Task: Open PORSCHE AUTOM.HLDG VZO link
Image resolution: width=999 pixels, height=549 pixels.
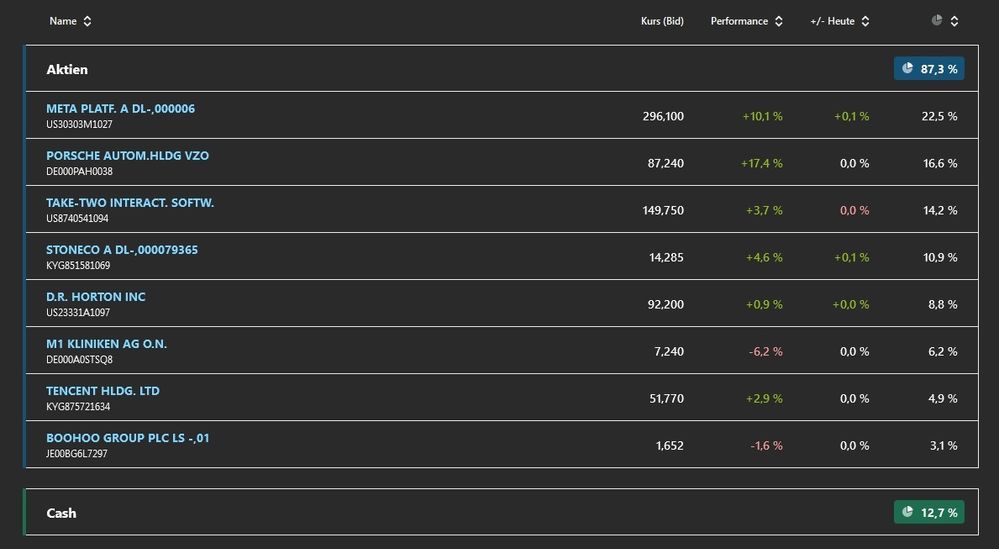Action: coord(127,155)
